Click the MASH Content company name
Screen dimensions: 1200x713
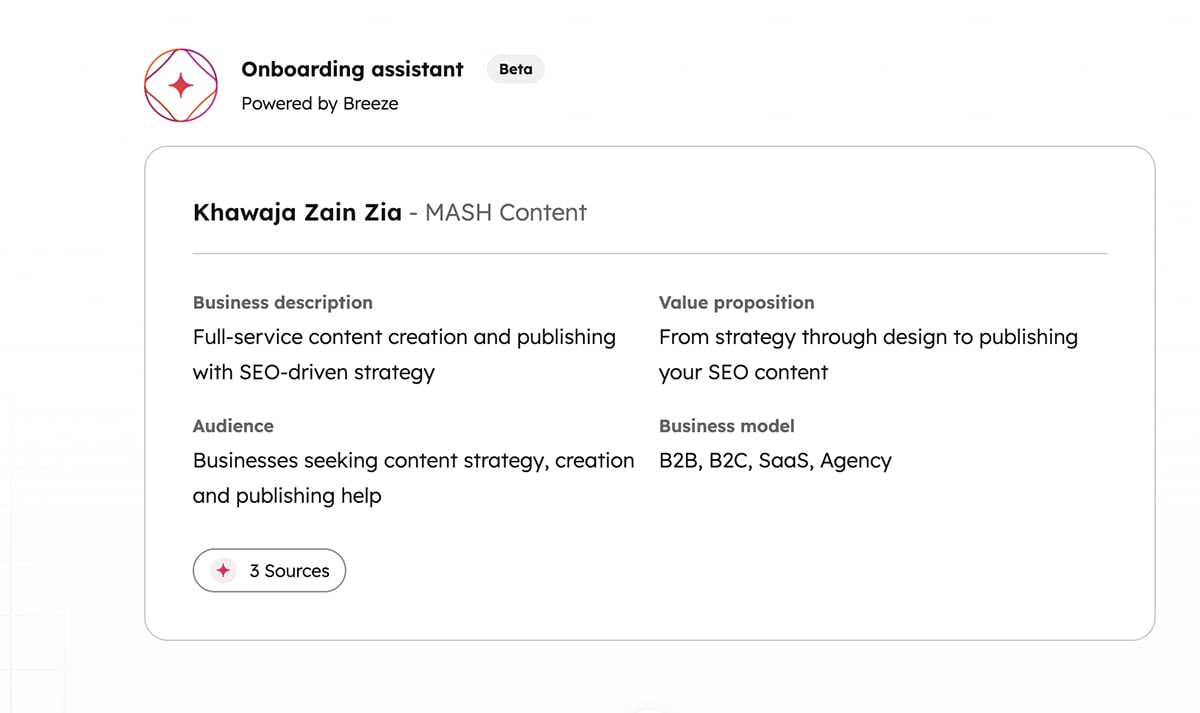click(506, 212)
